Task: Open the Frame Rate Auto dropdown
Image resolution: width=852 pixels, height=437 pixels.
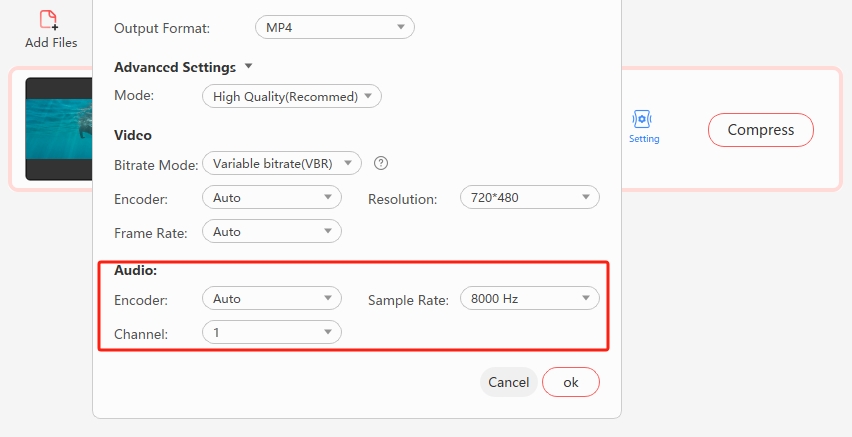Action: (x=272, y=232)
